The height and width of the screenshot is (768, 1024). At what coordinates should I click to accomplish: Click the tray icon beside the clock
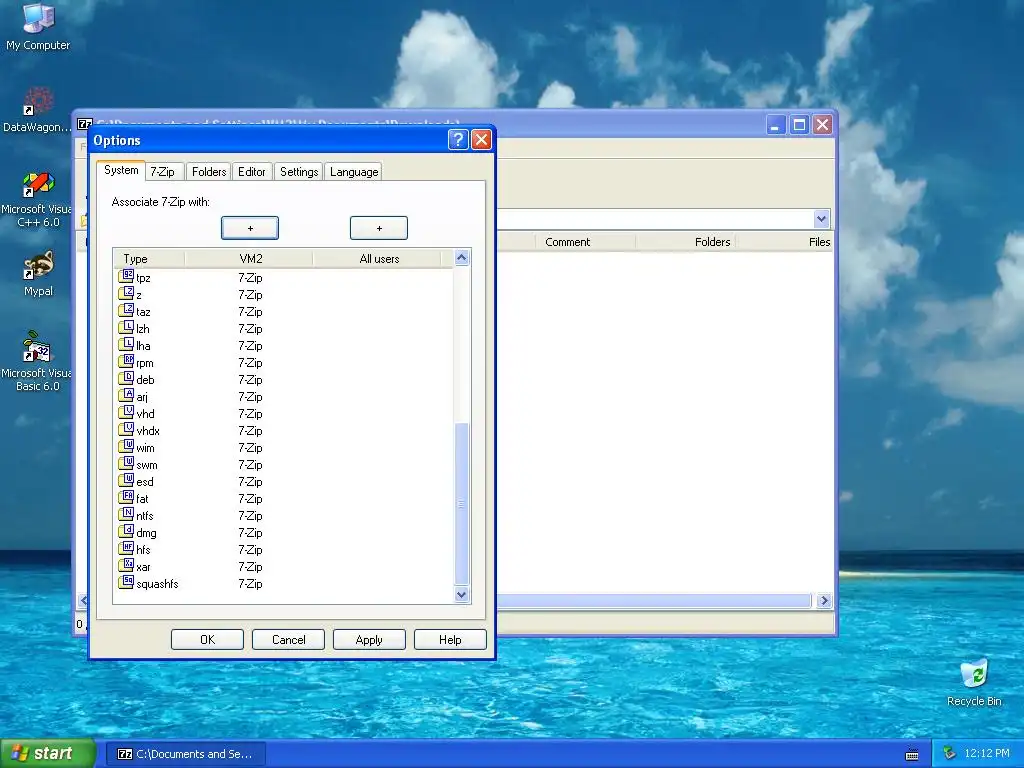pos(950,753)
